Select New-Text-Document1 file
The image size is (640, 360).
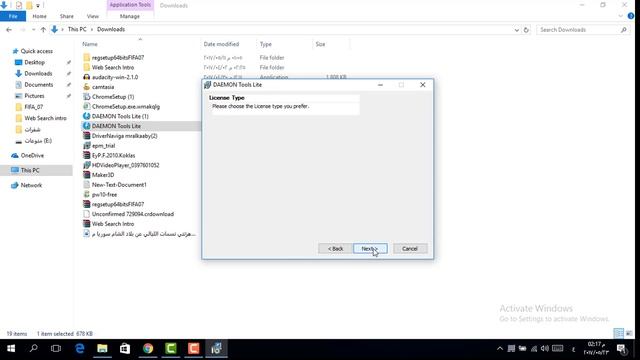pyautogui.click(x=119, y=185)
